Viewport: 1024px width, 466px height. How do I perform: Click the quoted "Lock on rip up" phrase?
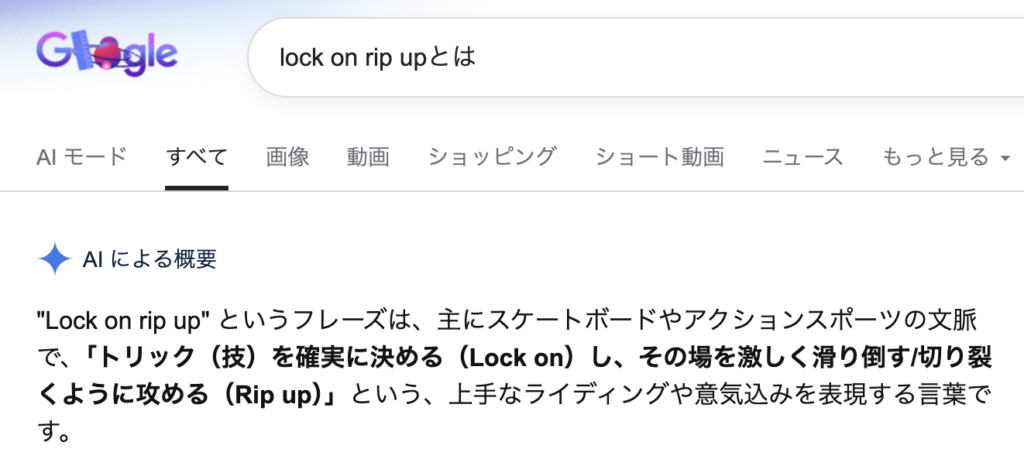(x=122, y=321)
